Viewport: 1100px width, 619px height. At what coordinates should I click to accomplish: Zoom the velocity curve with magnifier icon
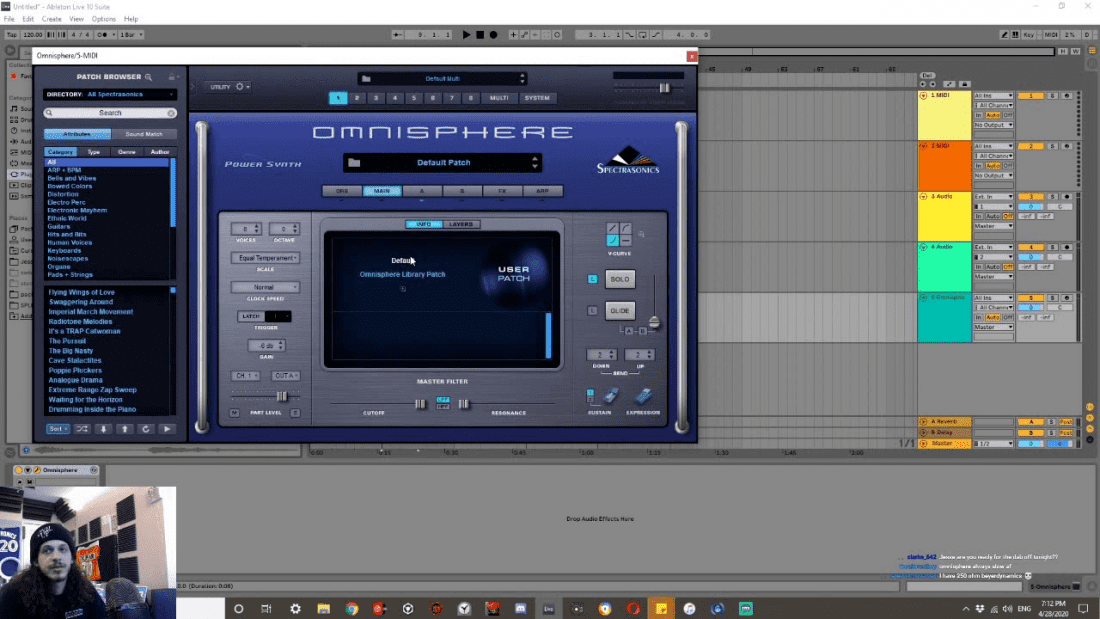tap(641, 234)
